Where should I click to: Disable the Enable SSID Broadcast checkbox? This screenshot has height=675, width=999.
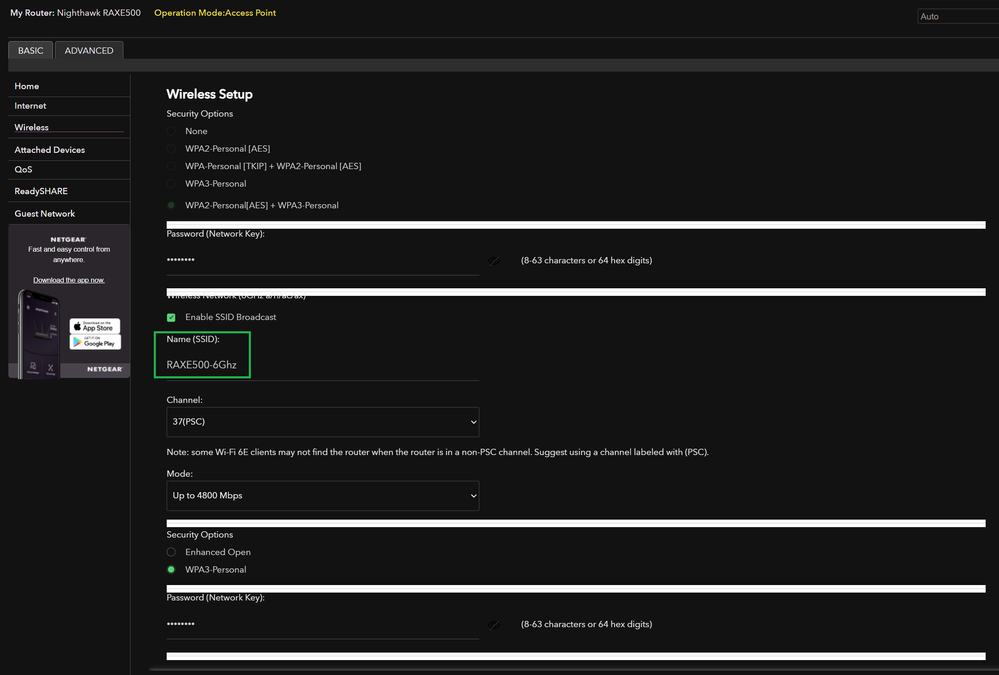171,316
